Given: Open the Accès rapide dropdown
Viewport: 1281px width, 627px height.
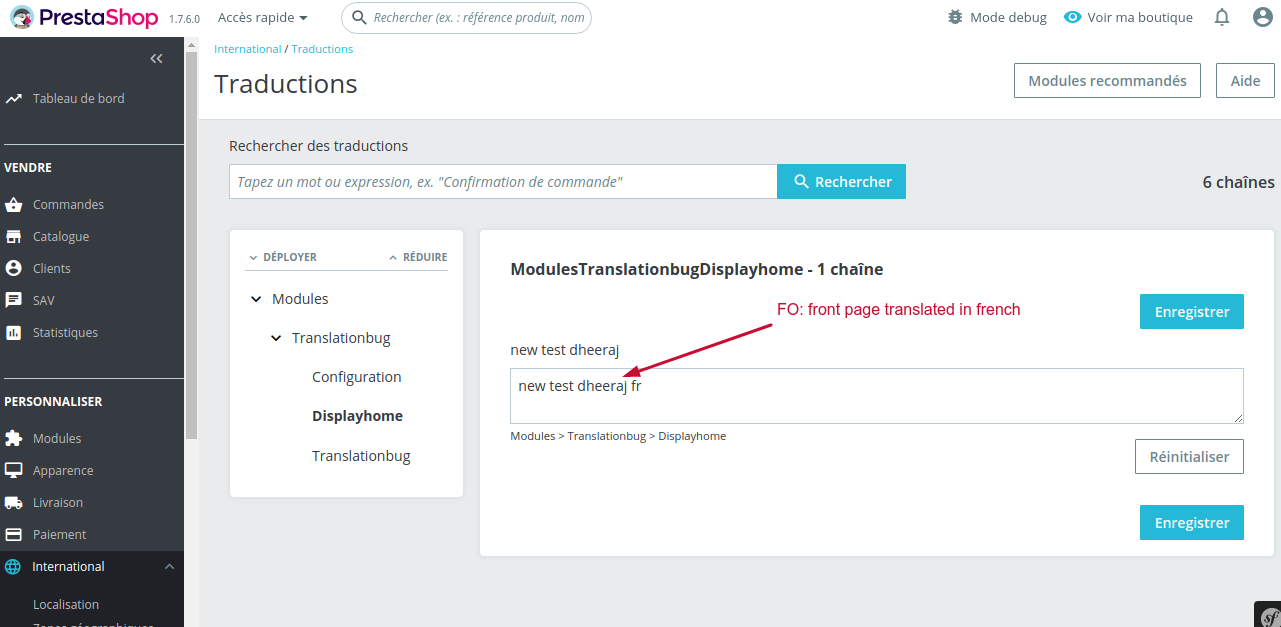Looking at the screenshot, I should click(262, 17).
